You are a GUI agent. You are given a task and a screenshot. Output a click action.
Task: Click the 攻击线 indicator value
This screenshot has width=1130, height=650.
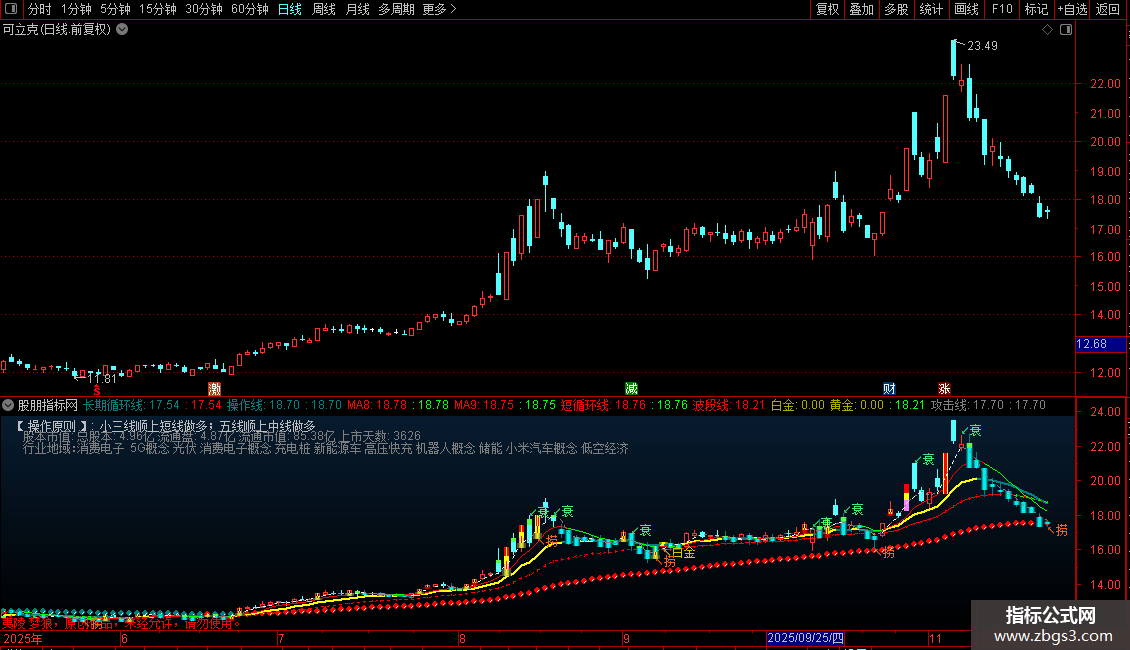[988, 406]
